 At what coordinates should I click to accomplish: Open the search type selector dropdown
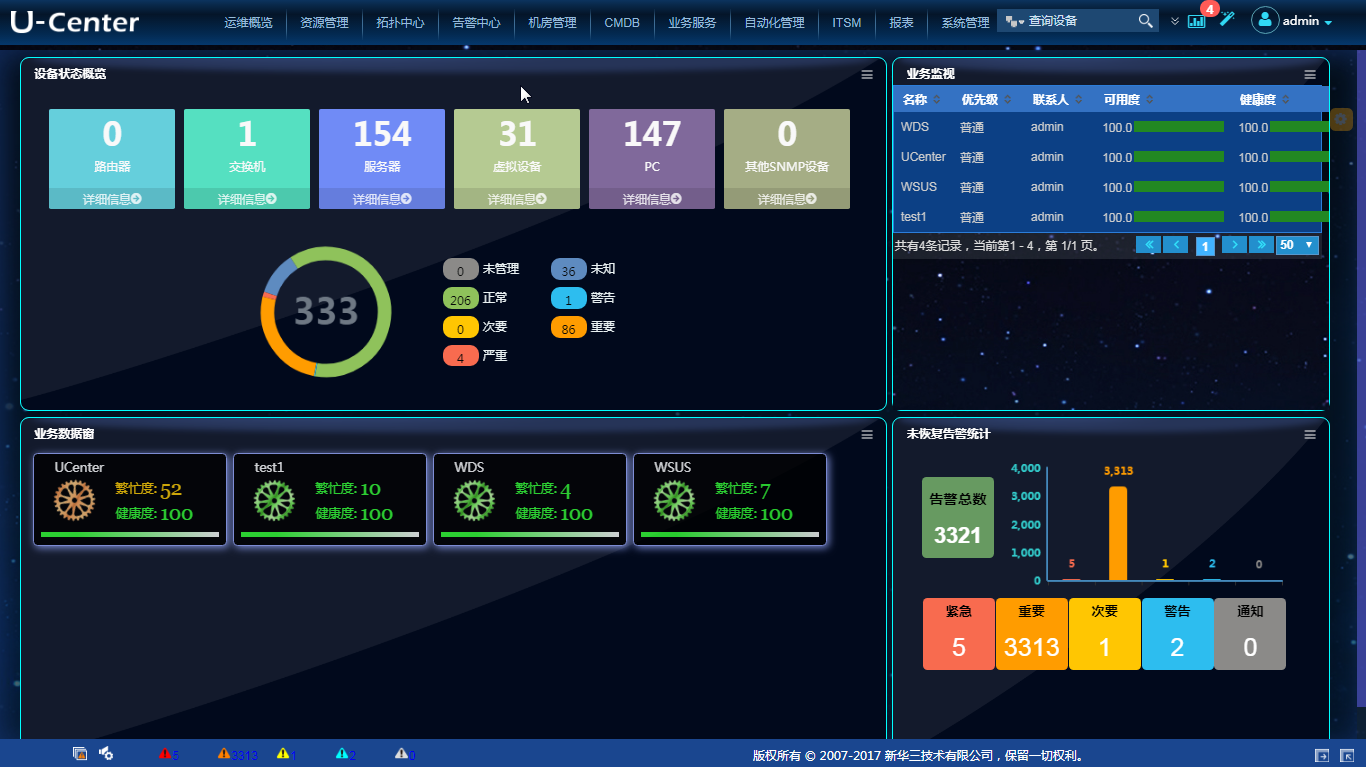point(1015,21)
